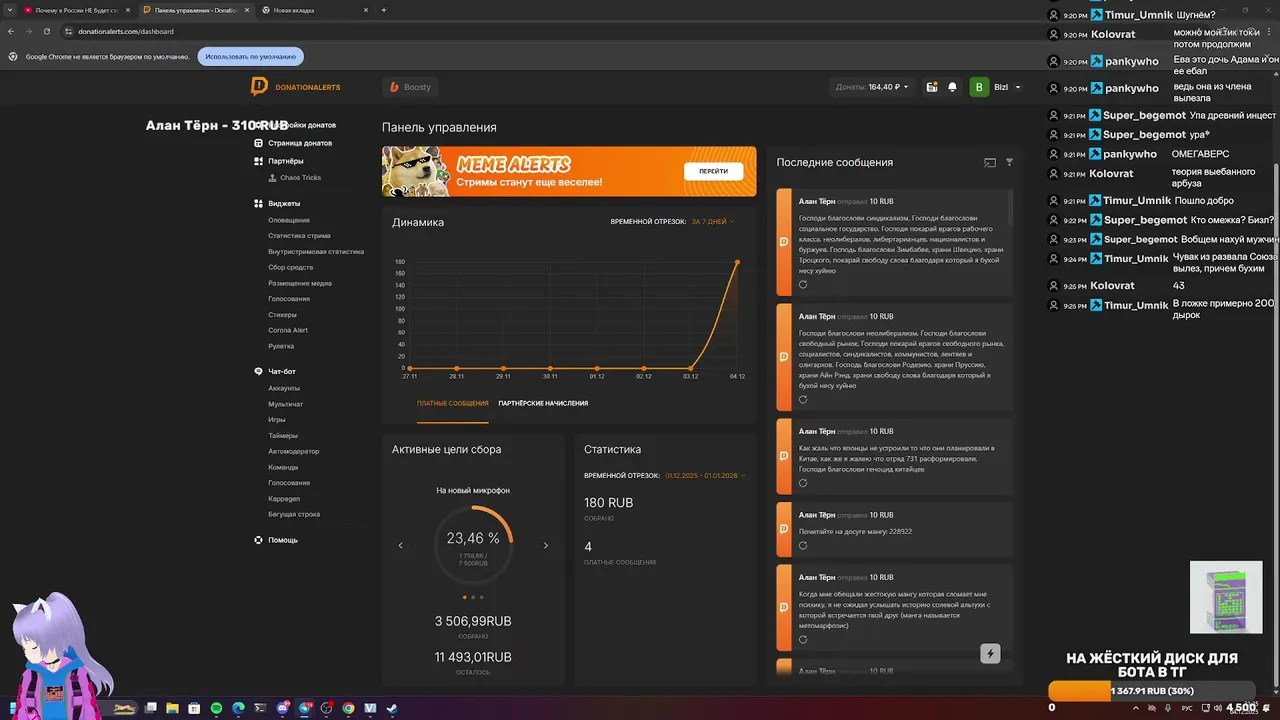Image resolution: width=1280 pixels, height=720 pixels.
Task: Show next fundraising goal arrow
Action: click(x=545, y=546)
